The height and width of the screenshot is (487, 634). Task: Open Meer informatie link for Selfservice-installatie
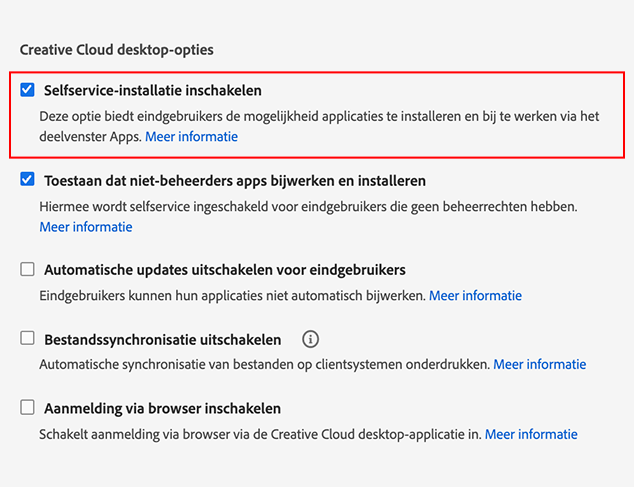pyautogui.click(x=191, y=136)
